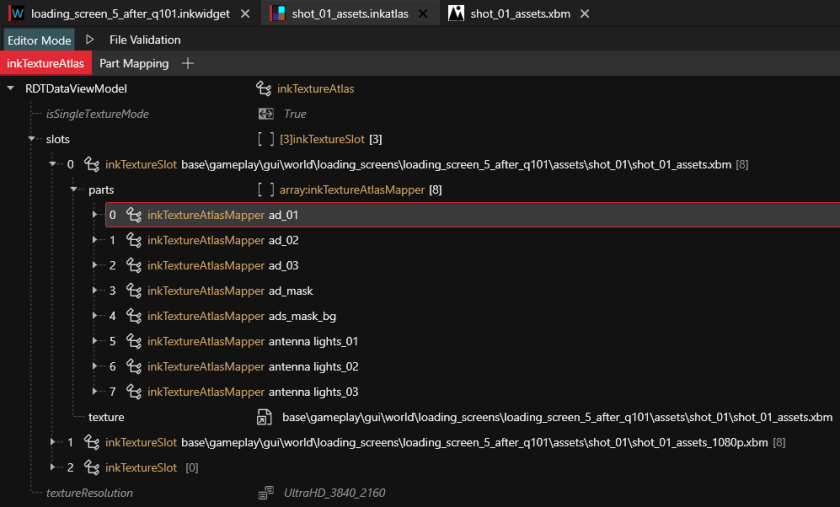Select the inkTextureAtlas value label
Image resolution: width=840 pixels, height=507 pixels.
316,88
